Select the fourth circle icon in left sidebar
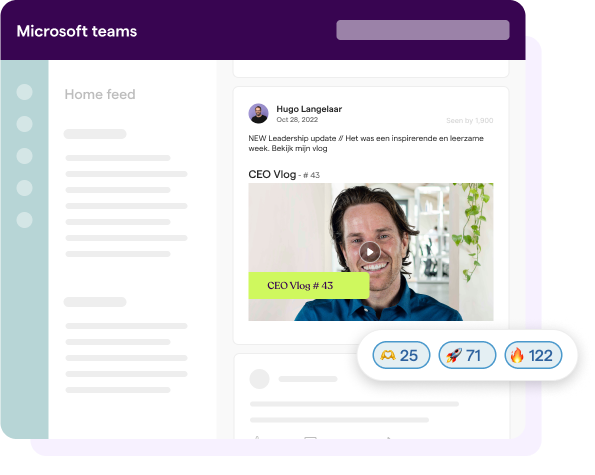The height and width of the screenshot is (475, 595). point(25,188)
